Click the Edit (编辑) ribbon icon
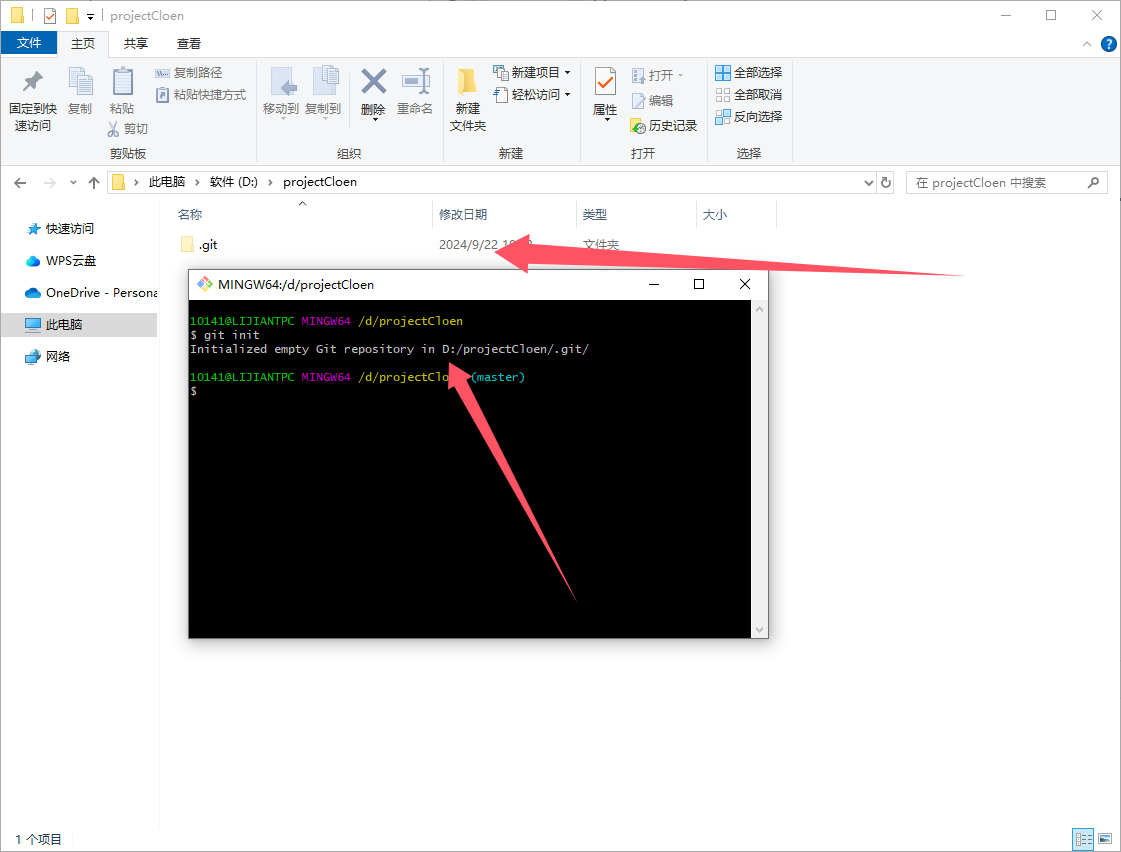Screen dimensions: 1121x852 click(x=638, y=101)
